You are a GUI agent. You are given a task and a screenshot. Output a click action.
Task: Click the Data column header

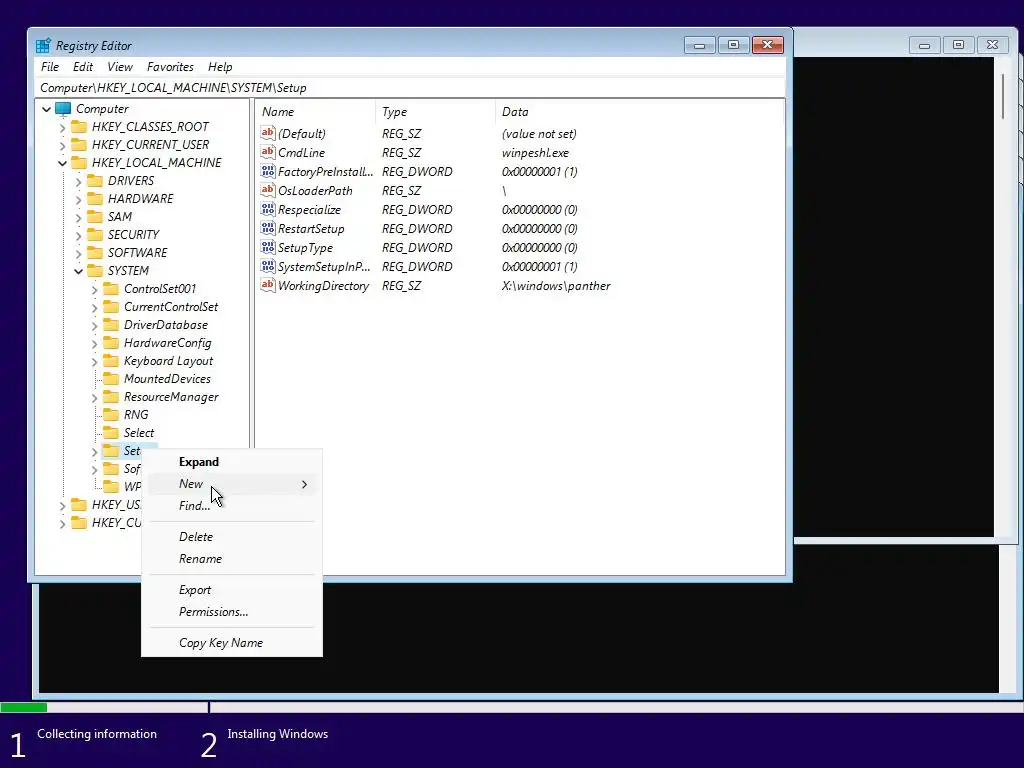click(x=640, y=112)
